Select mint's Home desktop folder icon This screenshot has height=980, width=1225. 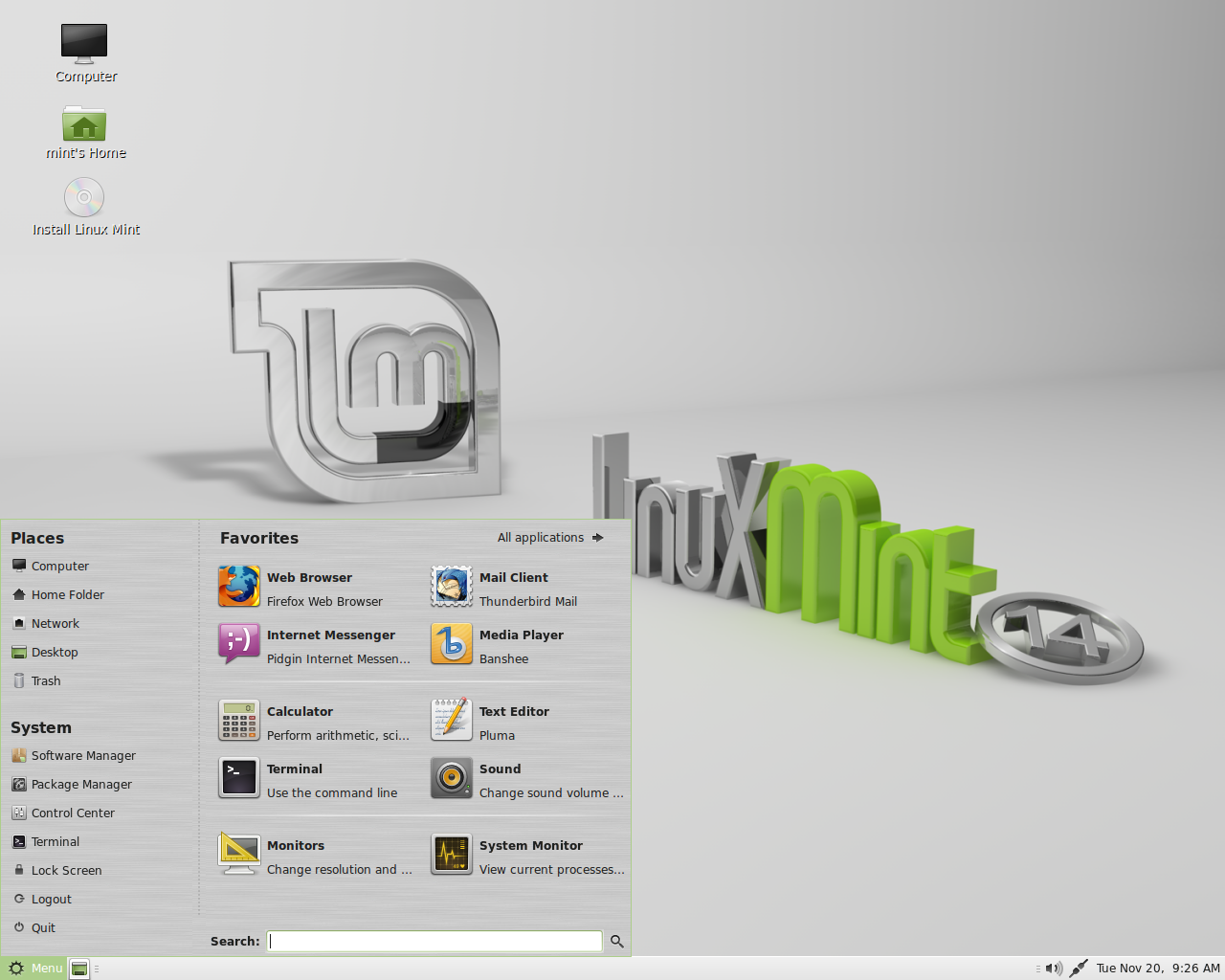[84, 122]
